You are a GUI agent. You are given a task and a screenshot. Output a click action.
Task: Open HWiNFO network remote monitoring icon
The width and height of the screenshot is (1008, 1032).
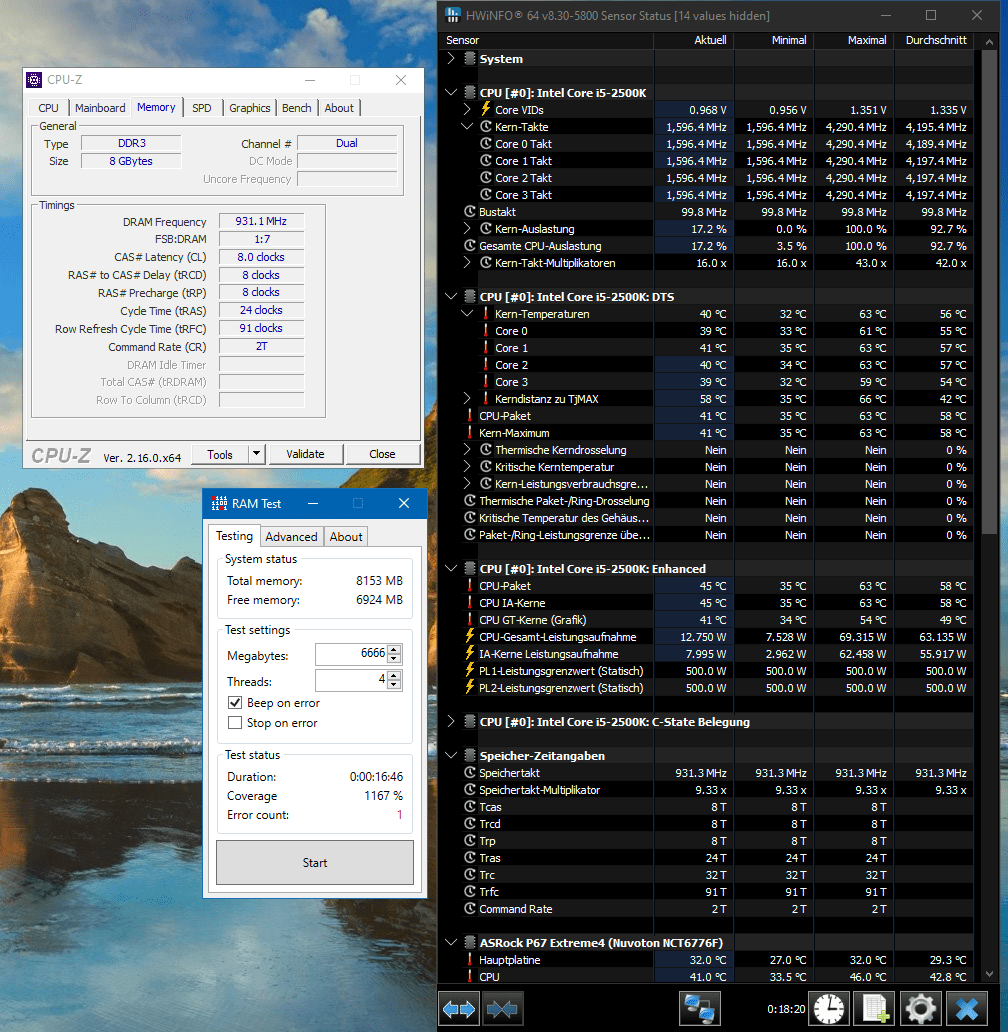(x=699, y=1009)
